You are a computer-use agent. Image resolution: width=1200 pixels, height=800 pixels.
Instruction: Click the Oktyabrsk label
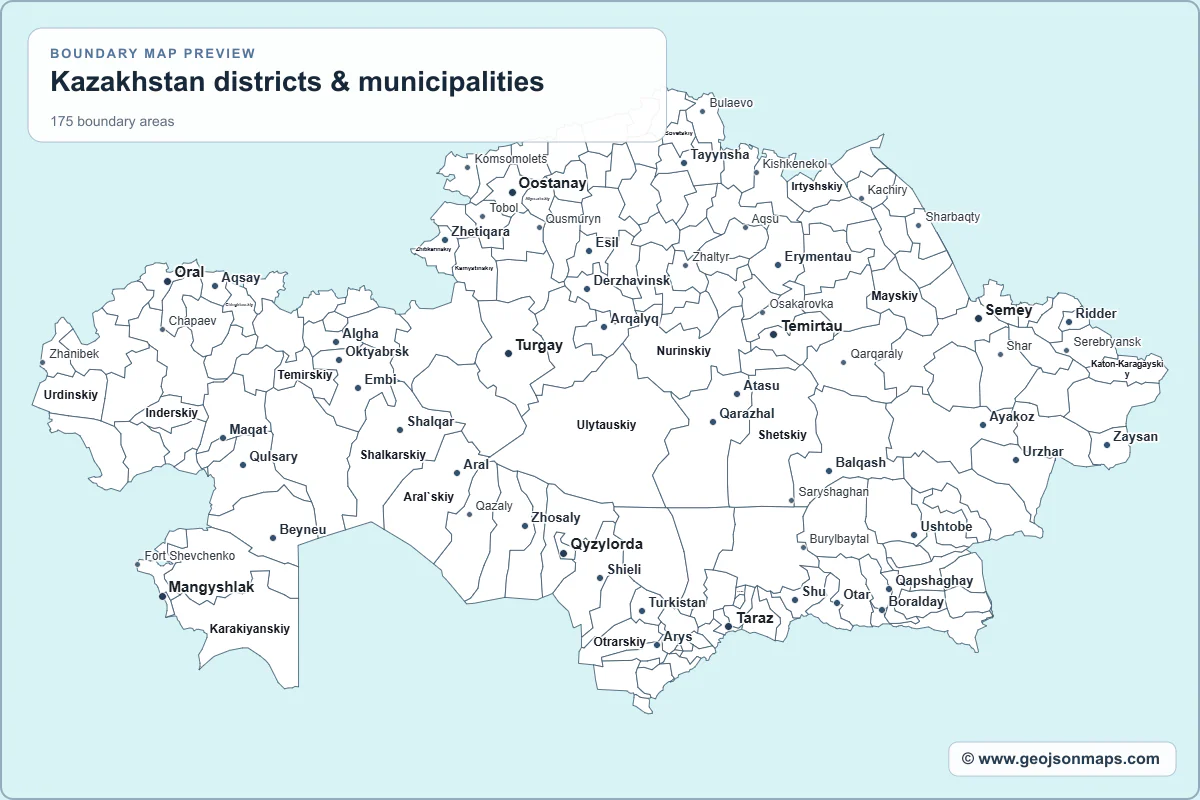click(377, 352)
